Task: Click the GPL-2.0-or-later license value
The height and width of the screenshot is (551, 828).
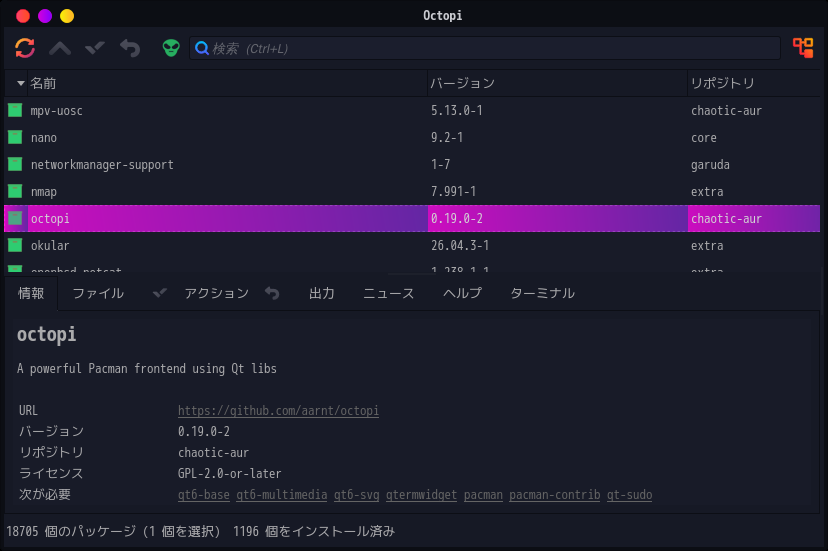Action: [x=230, y=474]
